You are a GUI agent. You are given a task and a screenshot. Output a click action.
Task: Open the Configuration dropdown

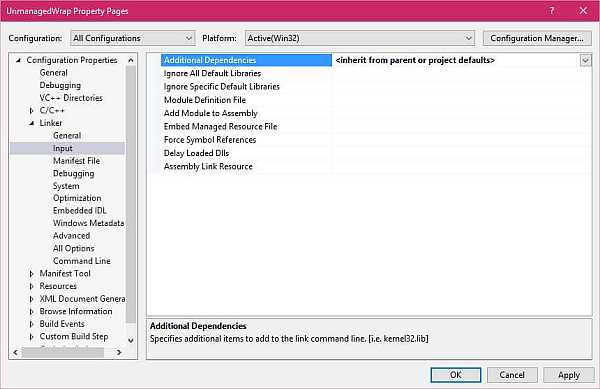tap(132, 38)
